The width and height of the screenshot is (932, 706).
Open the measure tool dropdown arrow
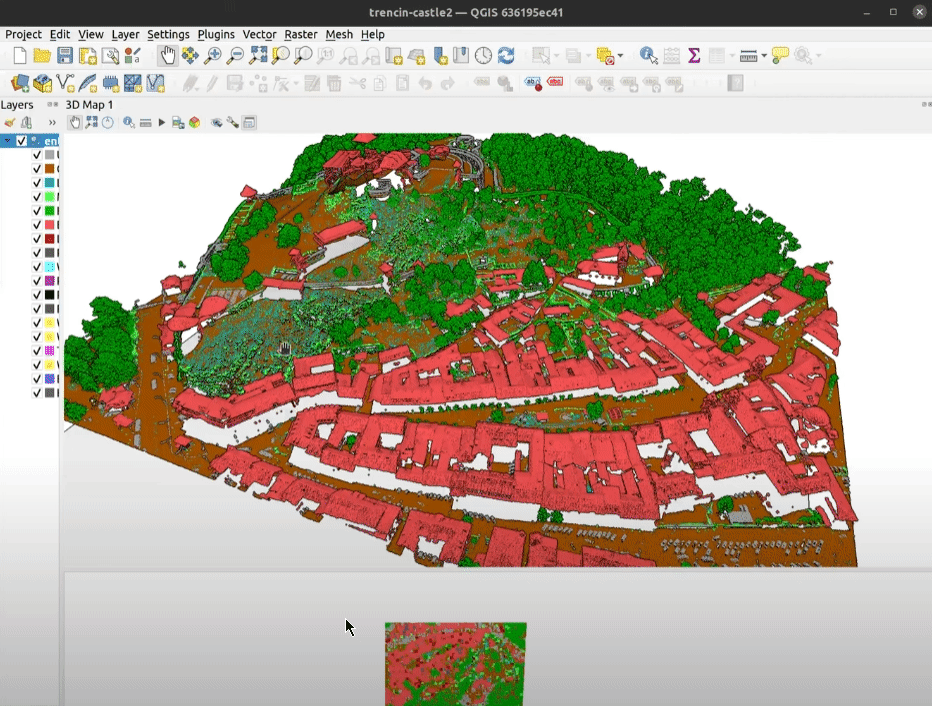(764, 56)
